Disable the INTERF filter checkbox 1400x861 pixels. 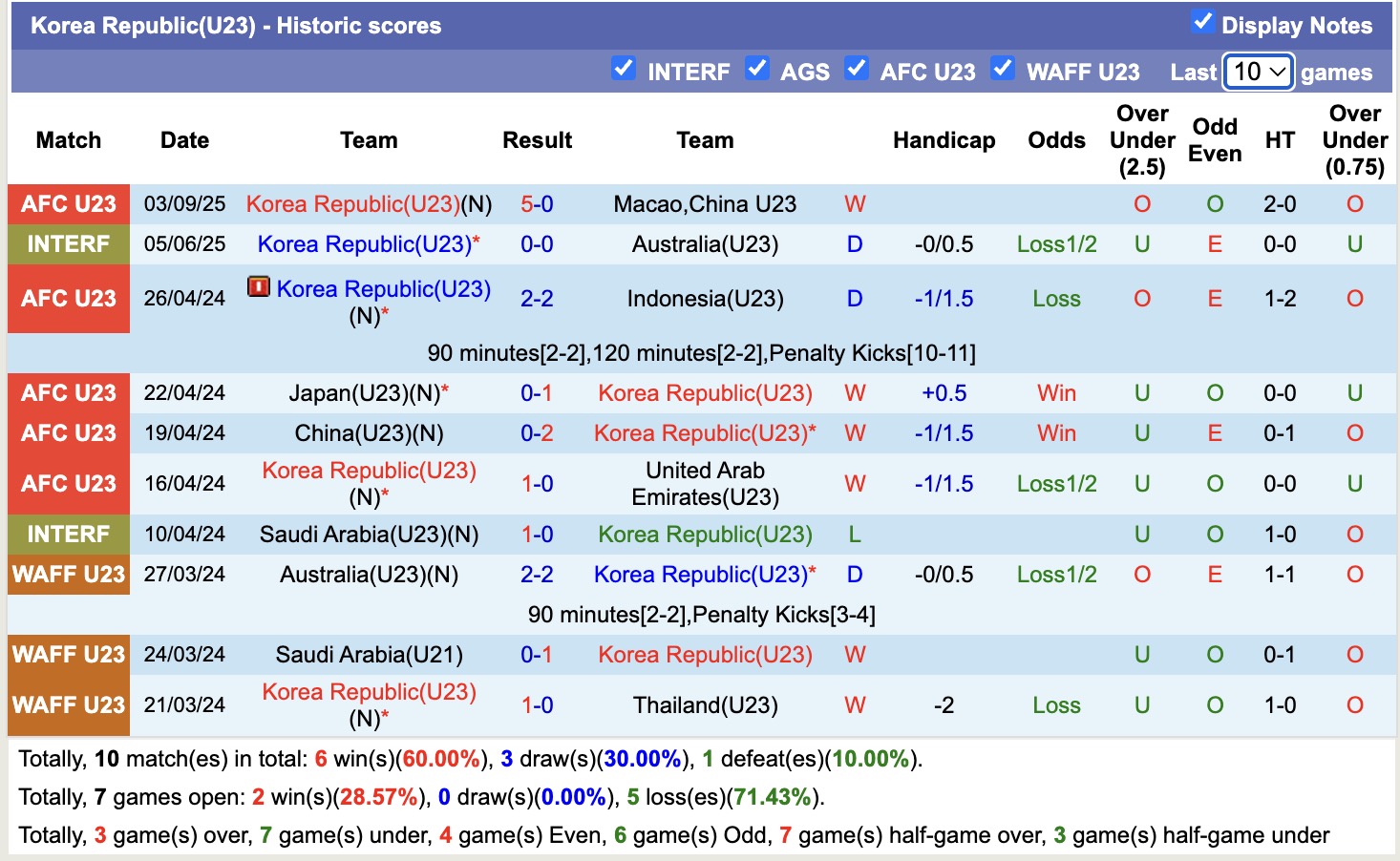(x=624, y=68)
